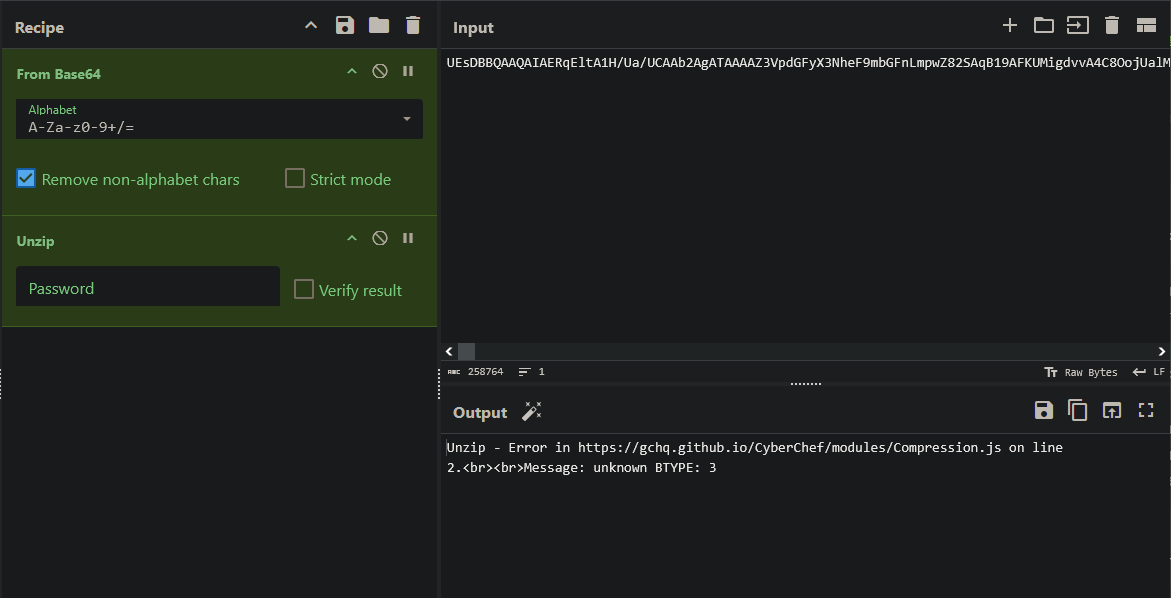The height and width of the screenshot is (598, 1171).
Task: Copy the raw output to the clipboard
Action: pyautogui.click(x=1077, y=410)
